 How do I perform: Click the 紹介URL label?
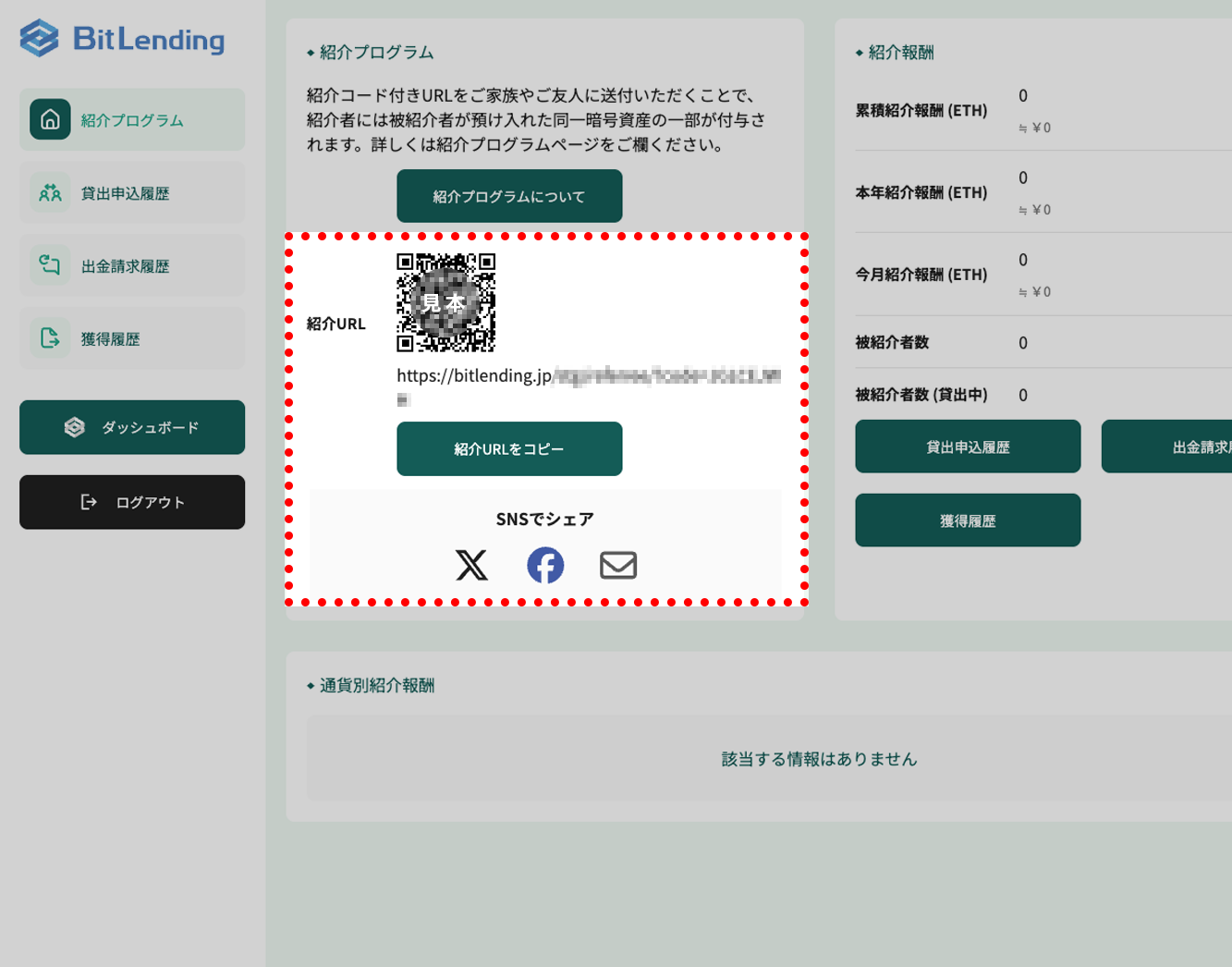click(x=336, y=324)
